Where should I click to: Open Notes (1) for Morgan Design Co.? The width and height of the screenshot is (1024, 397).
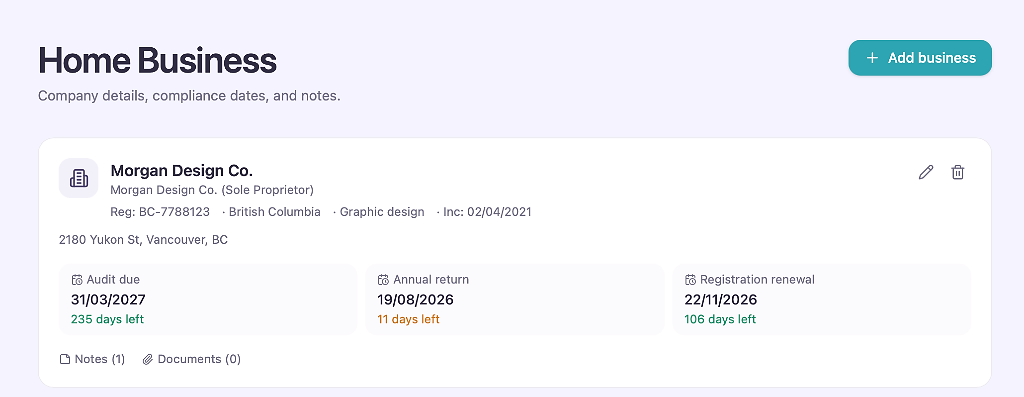coord(92,359)
